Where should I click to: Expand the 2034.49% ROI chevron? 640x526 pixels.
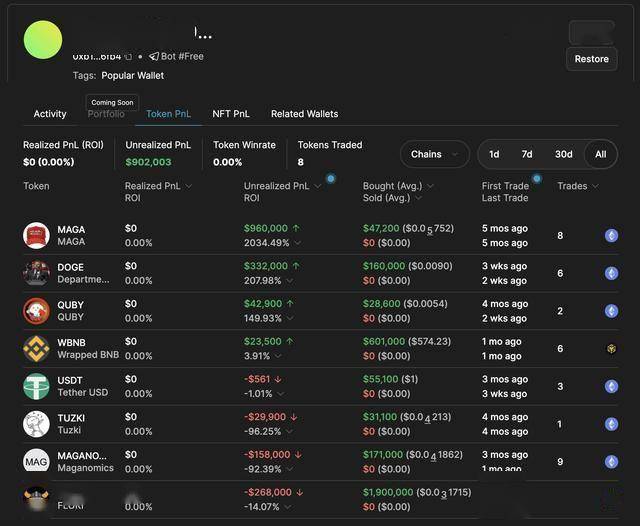298,243
